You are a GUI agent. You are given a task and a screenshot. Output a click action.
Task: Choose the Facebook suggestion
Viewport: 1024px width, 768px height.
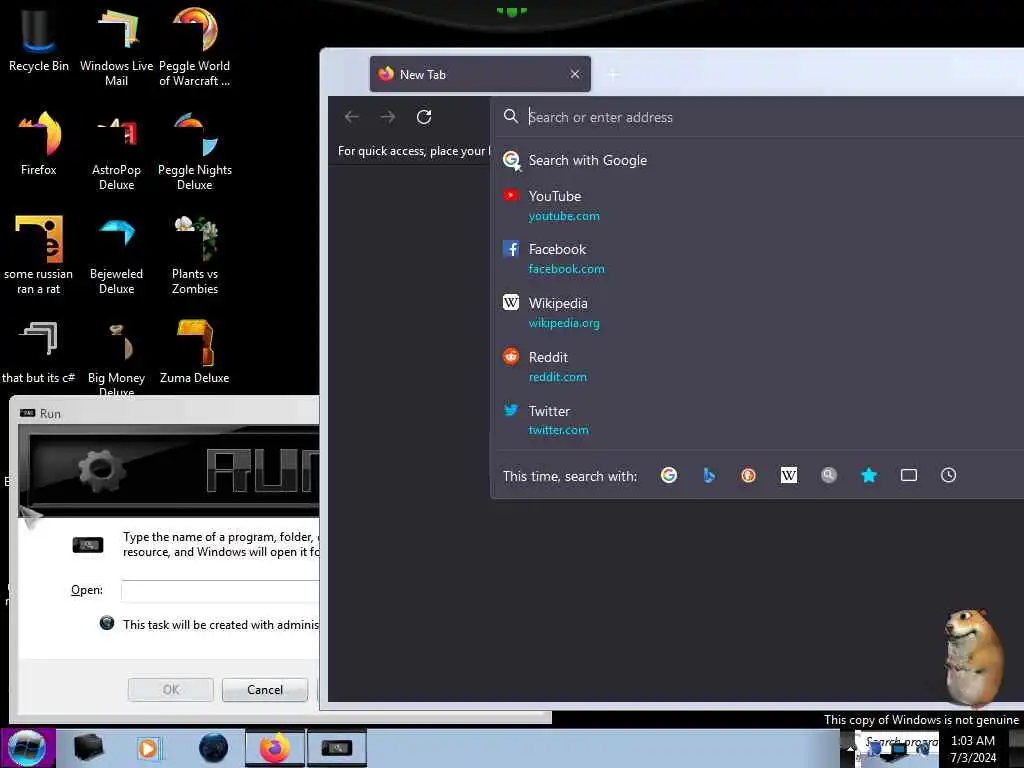click(x=758, y=259)
